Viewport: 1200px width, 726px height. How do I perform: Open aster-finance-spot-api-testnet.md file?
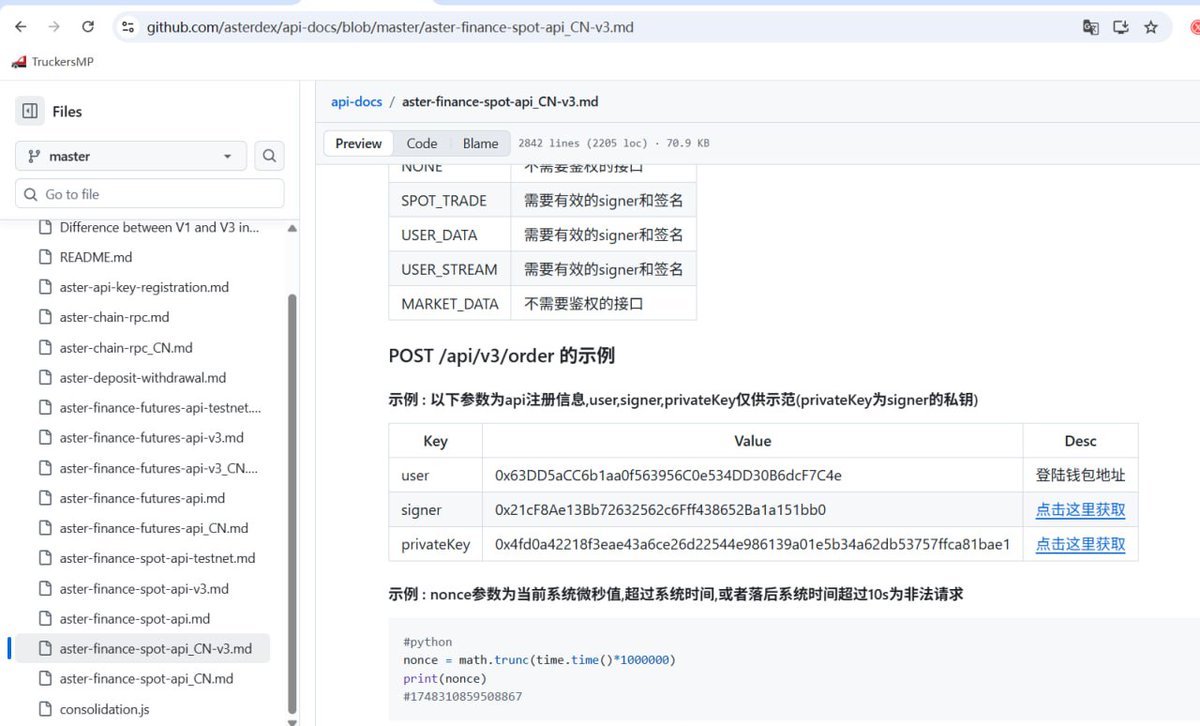(157, 558)
